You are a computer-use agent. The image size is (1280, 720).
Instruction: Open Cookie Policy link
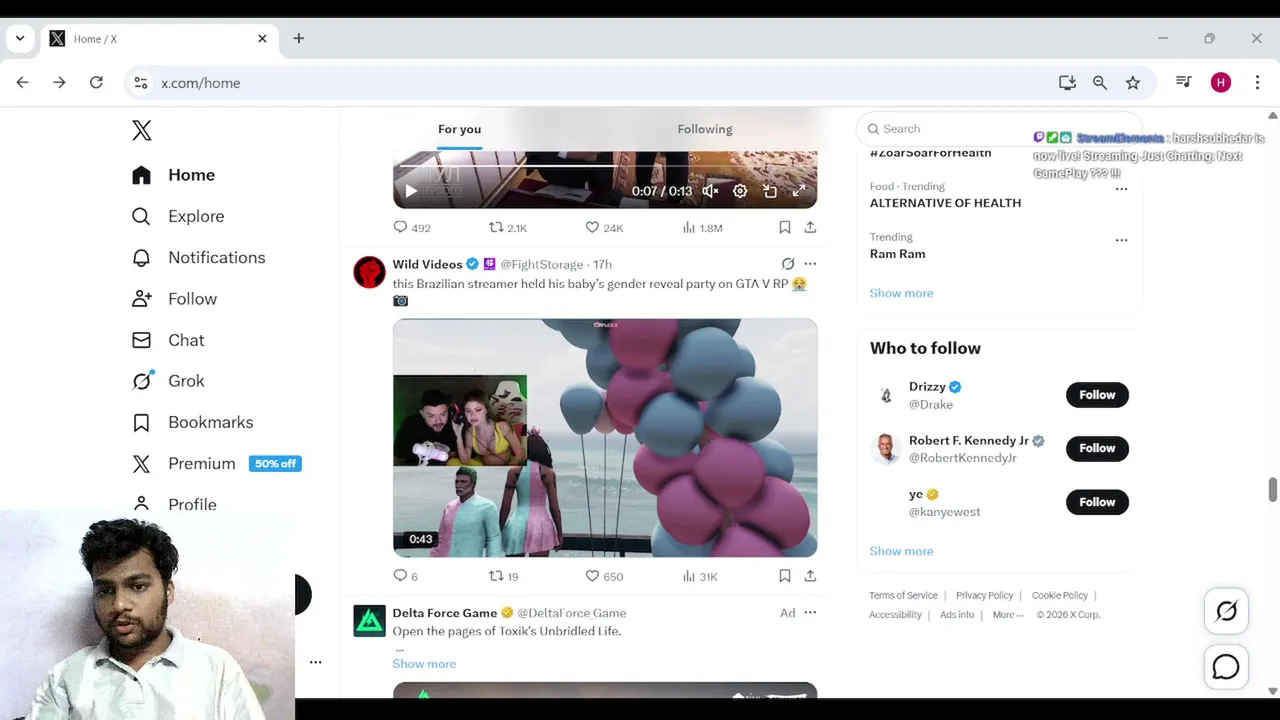(1060, 595)
